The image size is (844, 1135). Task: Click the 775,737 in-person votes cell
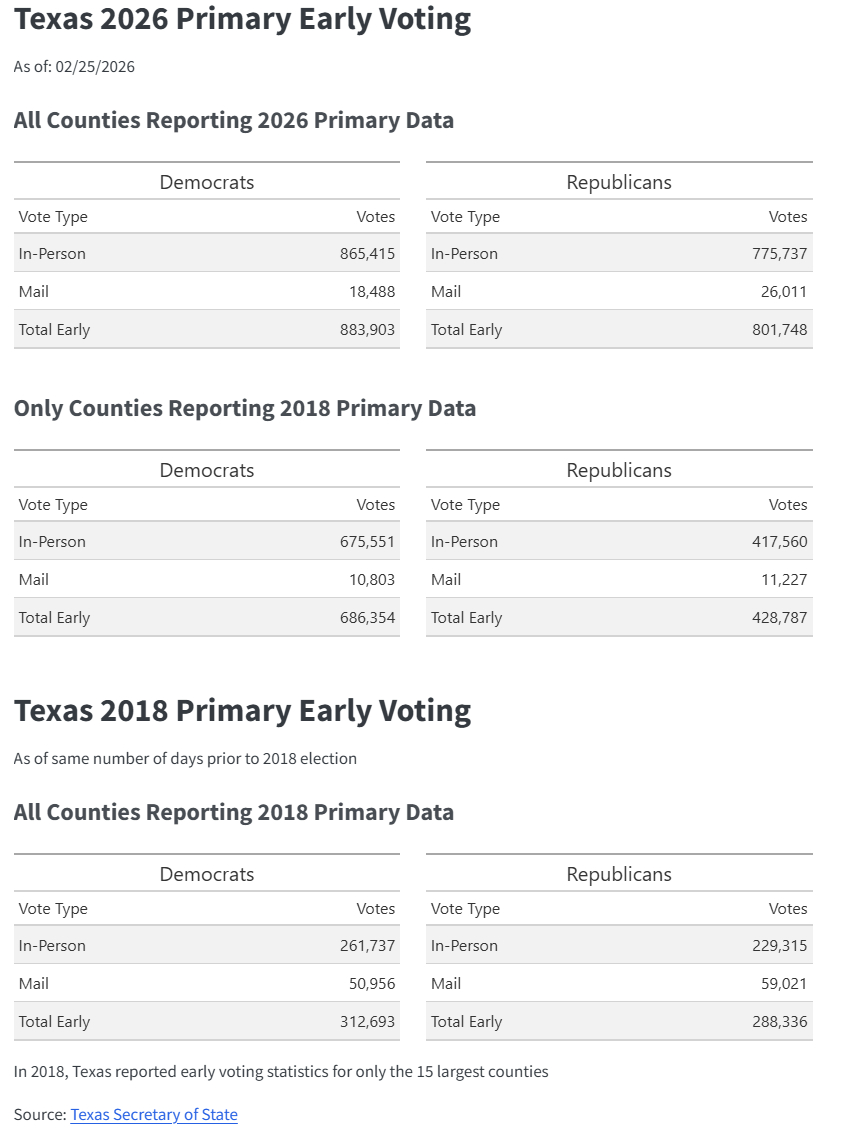779,254
